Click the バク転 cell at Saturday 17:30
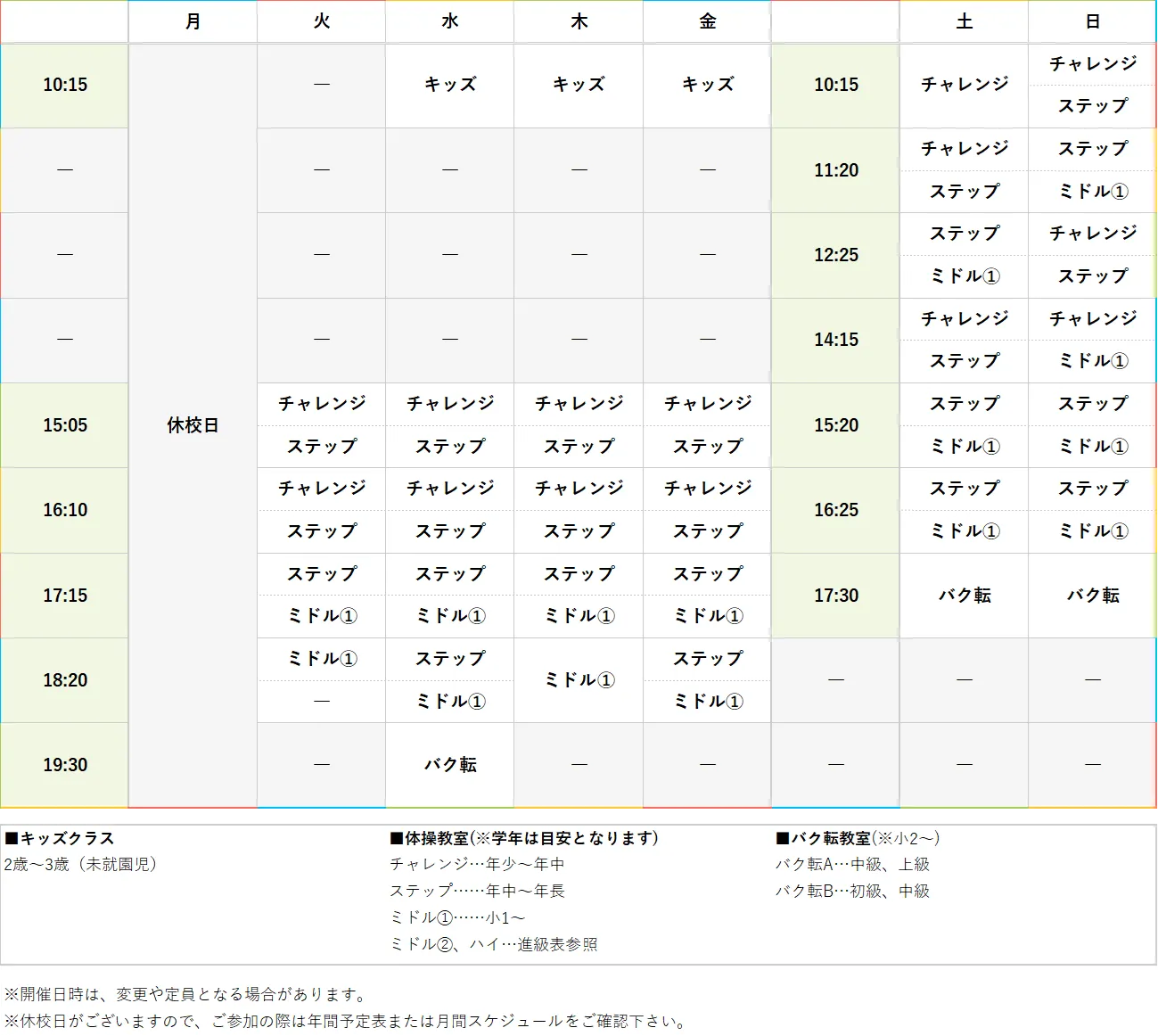The width and height of the screenshot is (1158, 1036). point(964,596)
